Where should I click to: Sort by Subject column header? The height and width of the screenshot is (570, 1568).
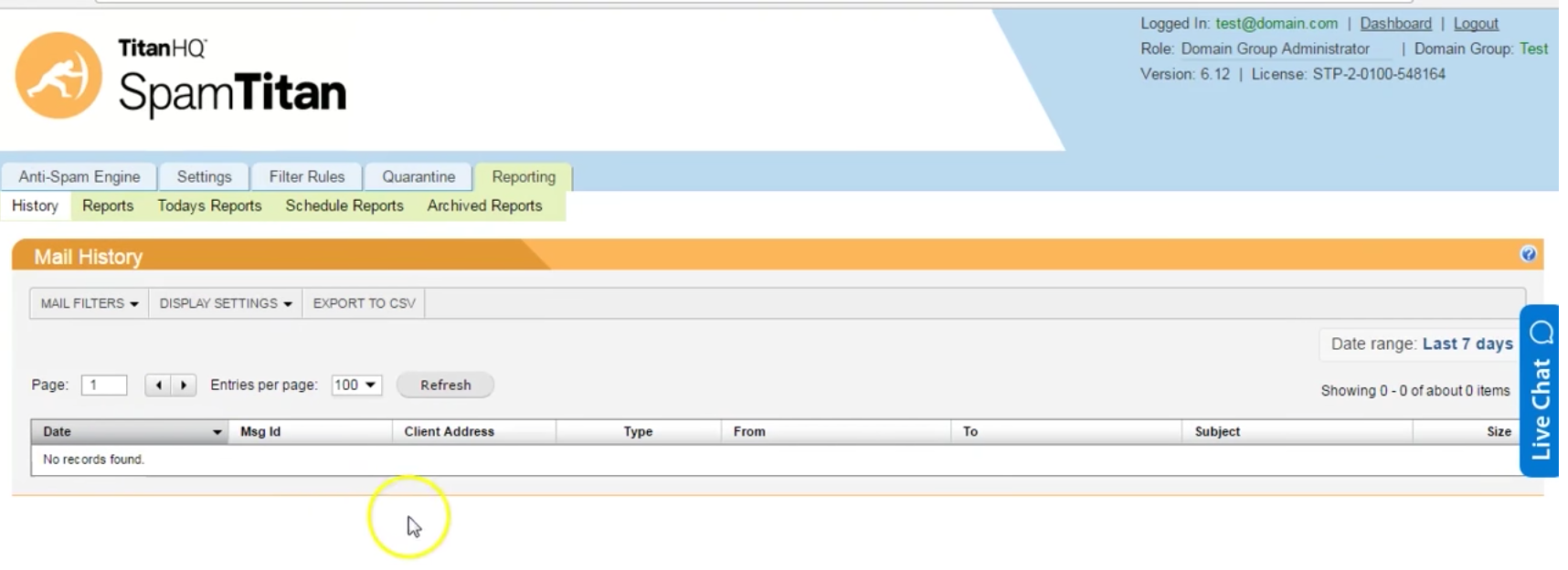(x=1298, y=432)
